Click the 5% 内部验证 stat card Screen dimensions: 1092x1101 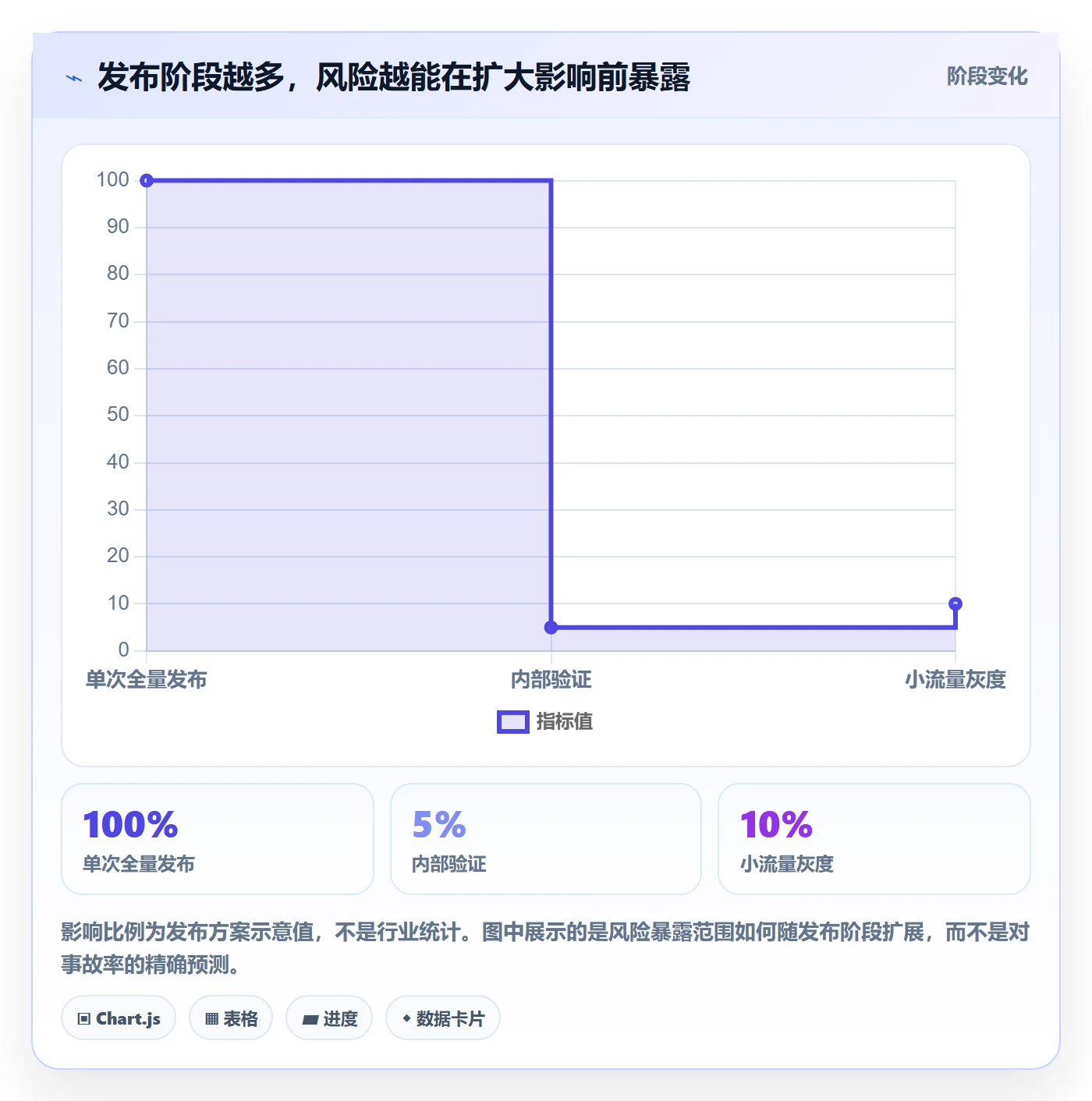tap(546, 839)
